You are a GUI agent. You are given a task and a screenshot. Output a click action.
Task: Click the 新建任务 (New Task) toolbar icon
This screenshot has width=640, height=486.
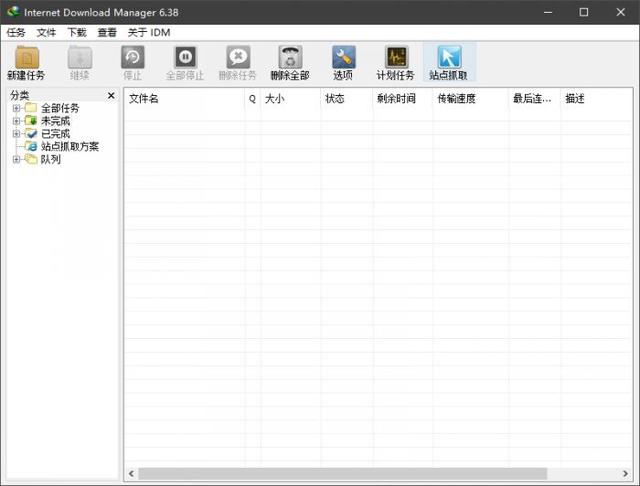click(x=26, y=58)
